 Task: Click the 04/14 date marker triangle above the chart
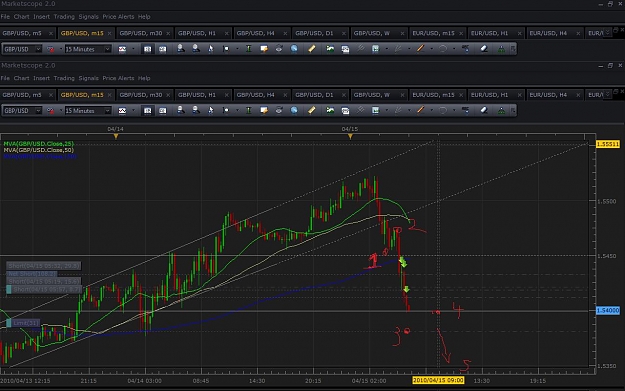click(116, 136)
